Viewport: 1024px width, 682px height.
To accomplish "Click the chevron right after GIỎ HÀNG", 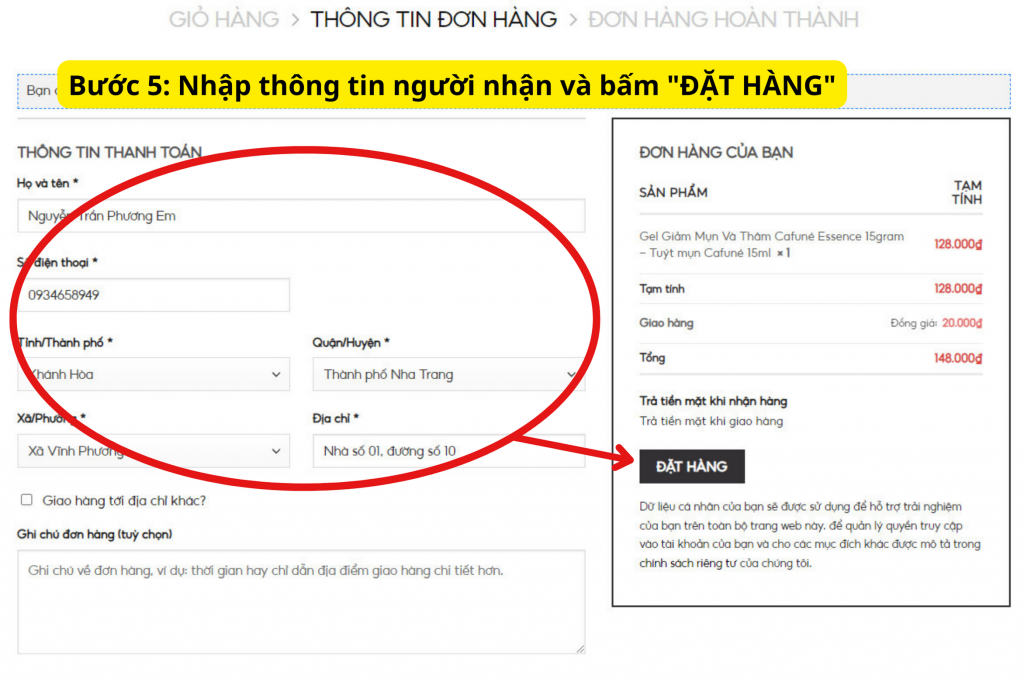I will (295, 19).
